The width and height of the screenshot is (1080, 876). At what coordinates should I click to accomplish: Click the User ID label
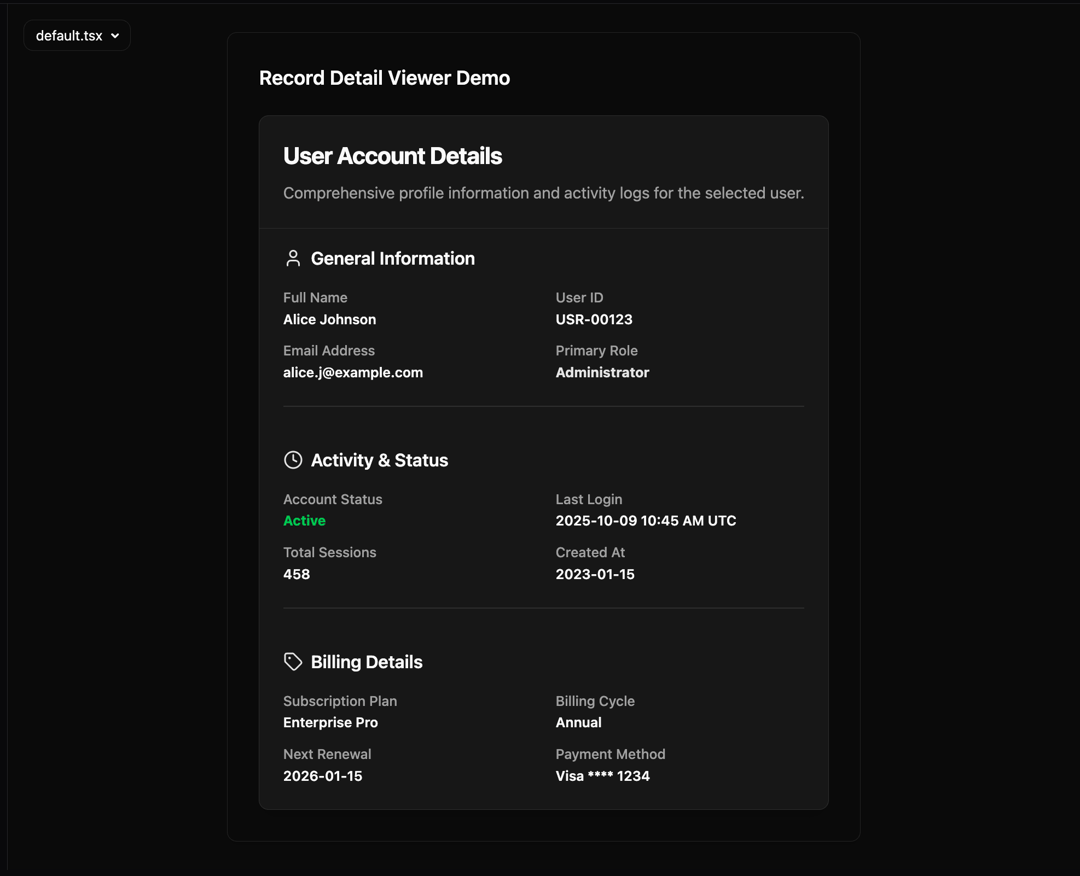click(579, 298)
